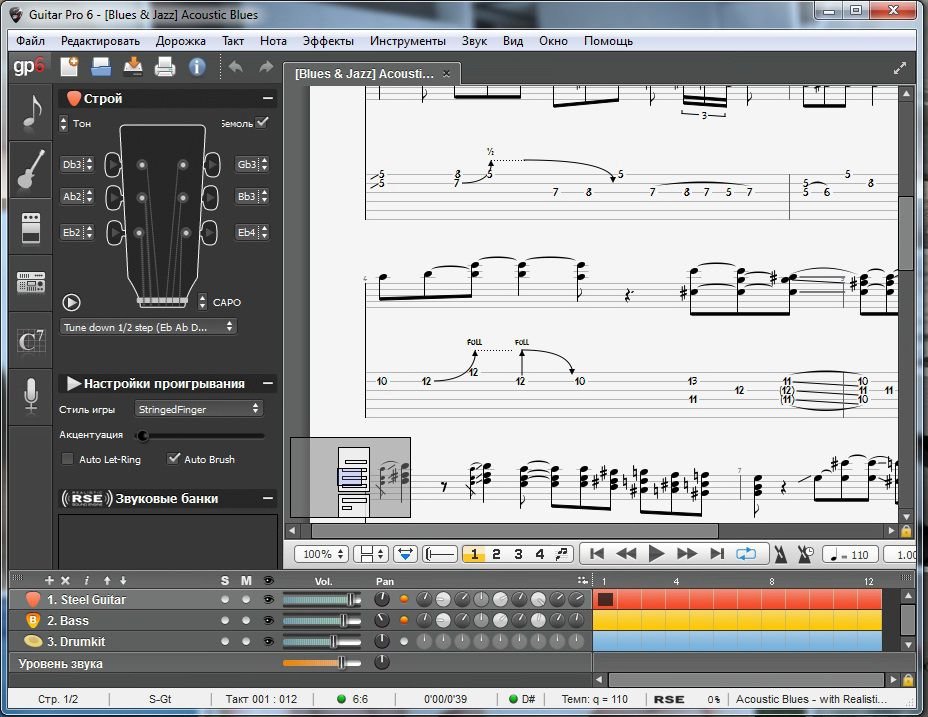Mute the Bass track
928x717 pixels.
tap(246, 620)
